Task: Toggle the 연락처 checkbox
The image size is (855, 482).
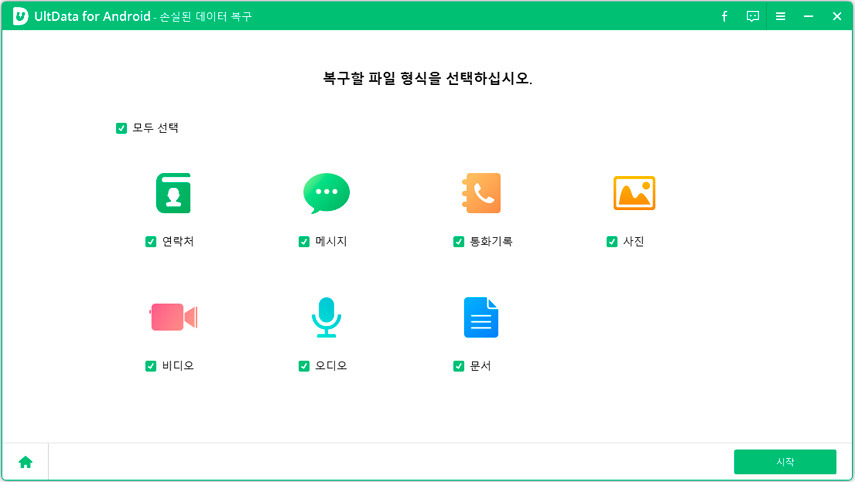Action: [150, 242]
